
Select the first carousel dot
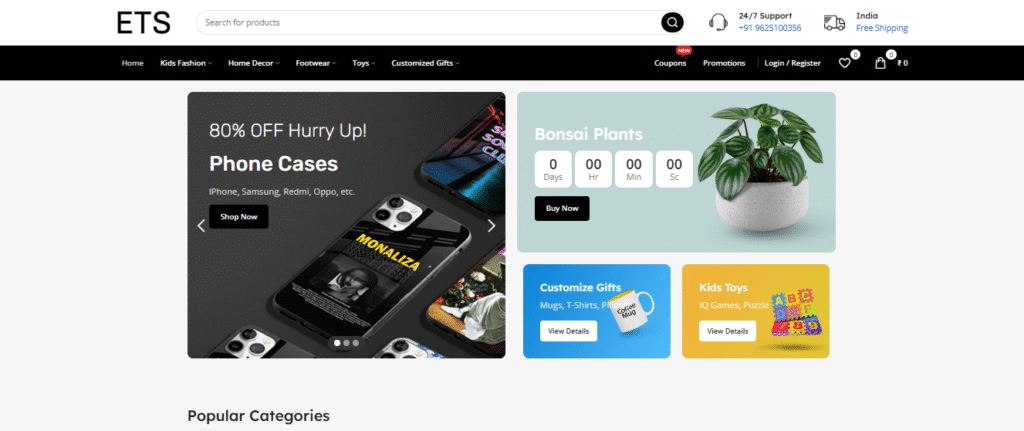click(337, 342)
